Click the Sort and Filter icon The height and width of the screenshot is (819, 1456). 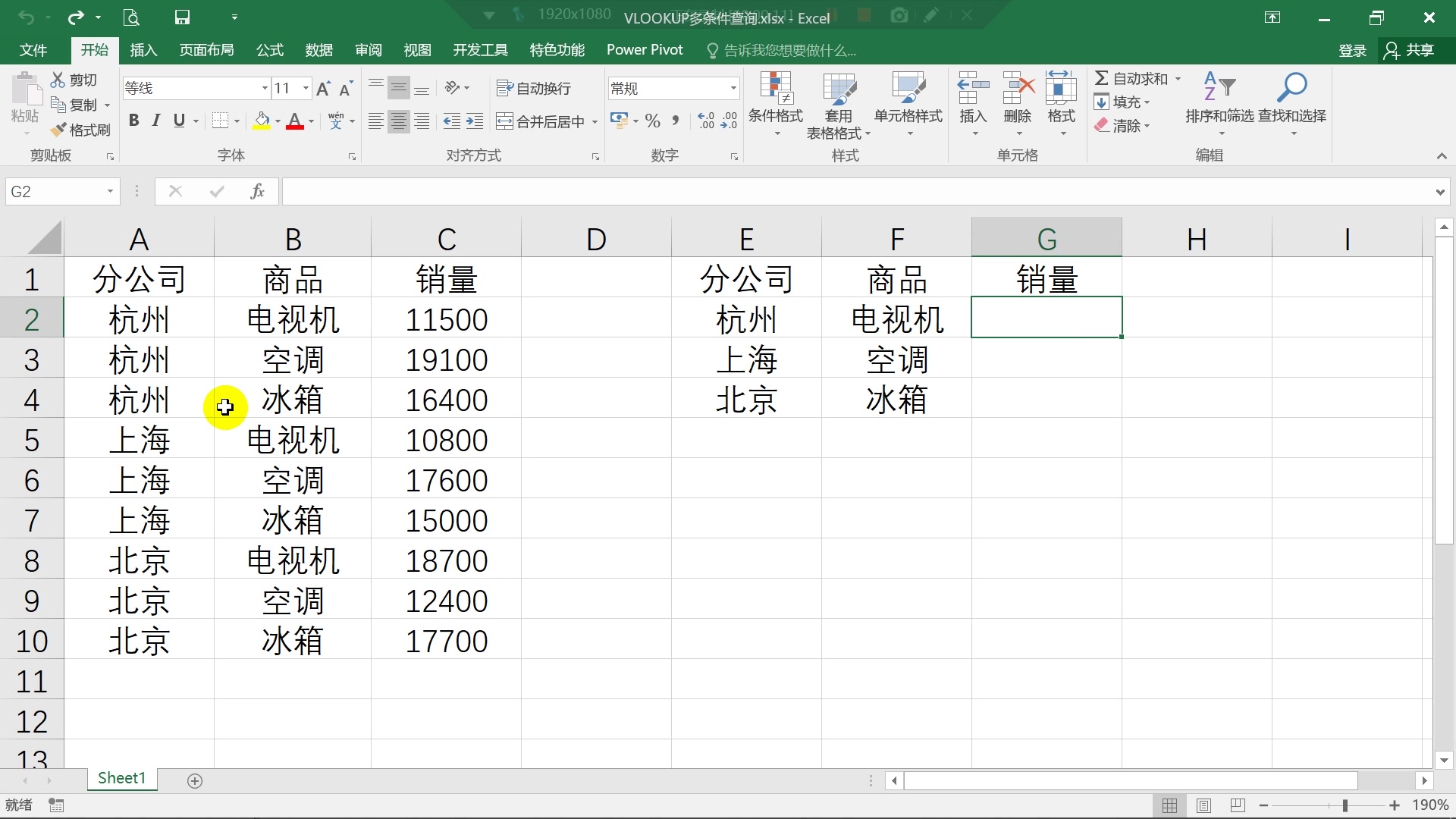coord(1219,88)
